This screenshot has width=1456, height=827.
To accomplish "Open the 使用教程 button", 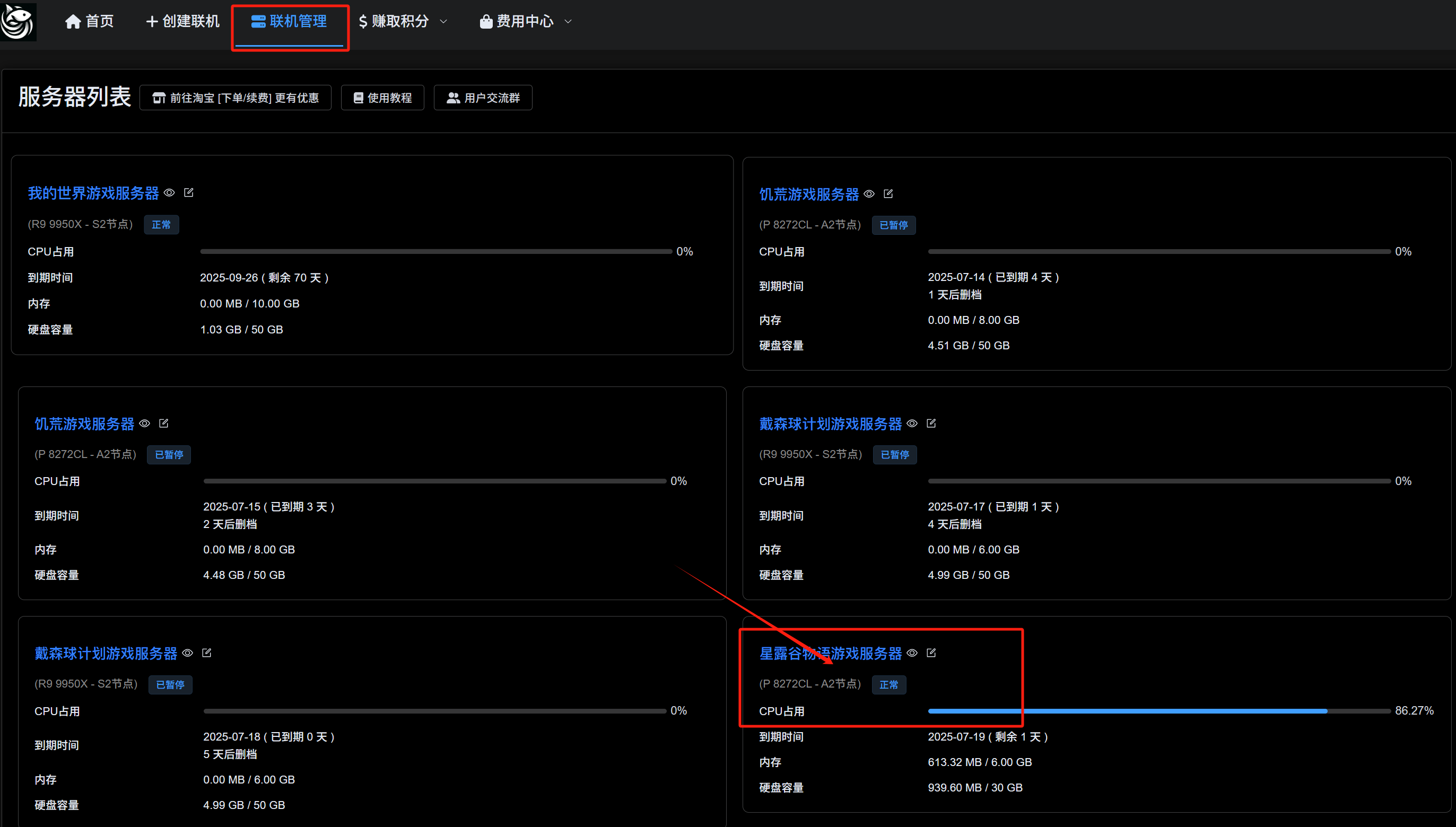I will [382, 98].
